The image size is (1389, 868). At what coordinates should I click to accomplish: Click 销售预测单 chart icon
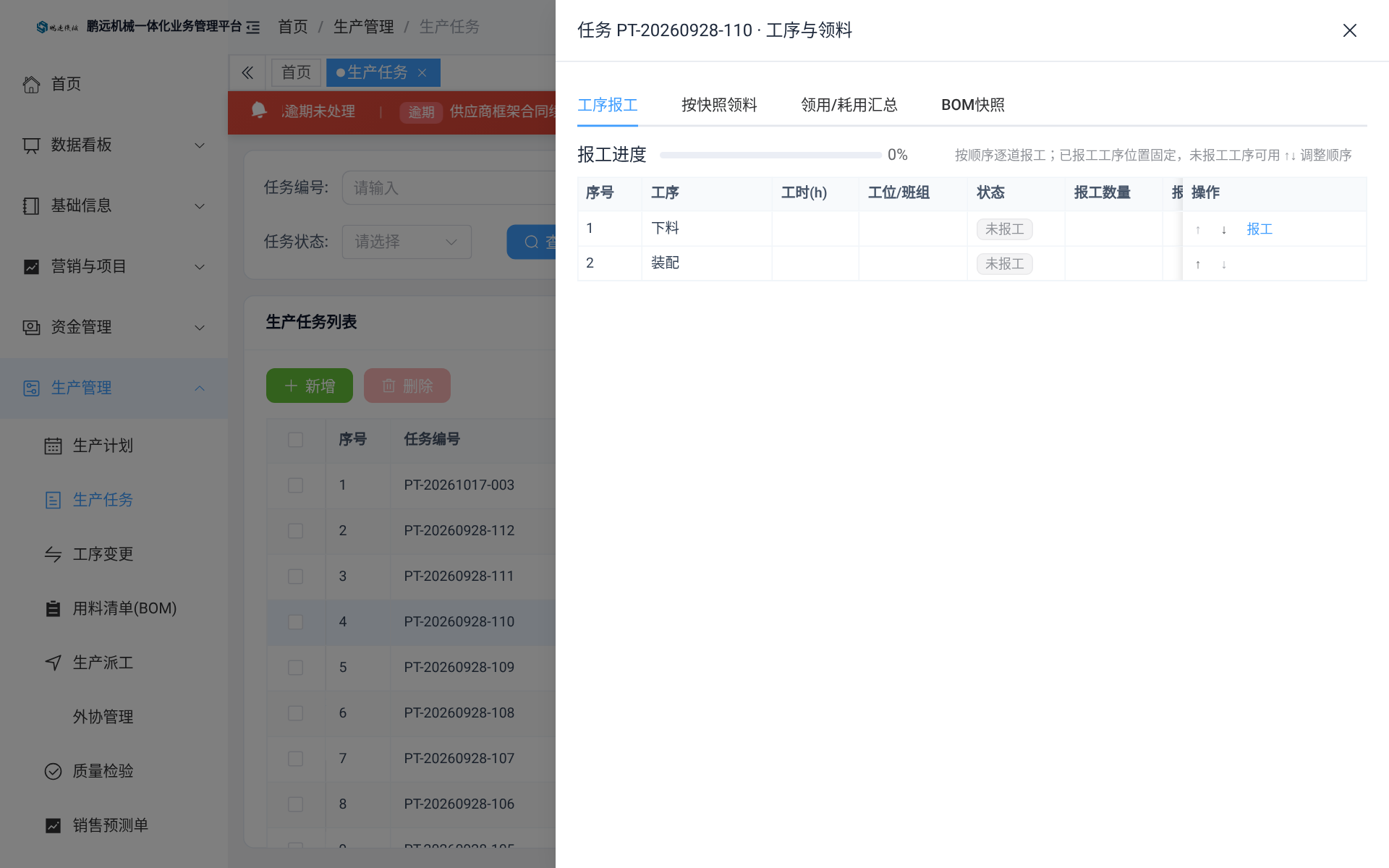pyautogui.click(x=53, y=825)
